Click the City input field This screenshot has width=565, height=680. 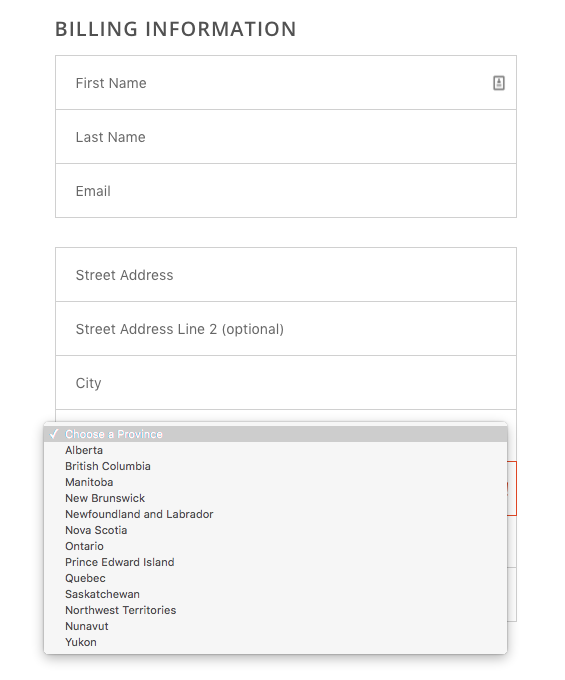[286, 382]
